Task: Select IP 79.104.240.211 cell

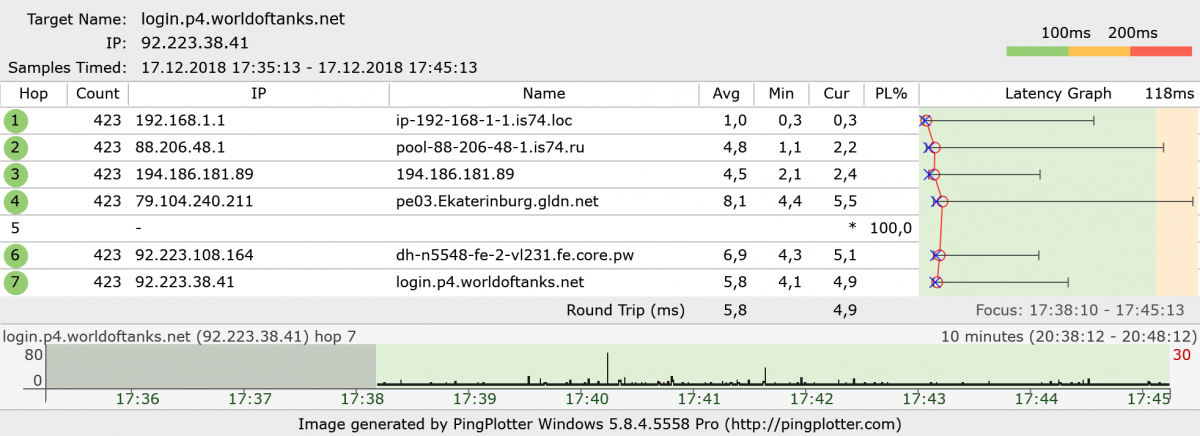Action: coord(193,201)
